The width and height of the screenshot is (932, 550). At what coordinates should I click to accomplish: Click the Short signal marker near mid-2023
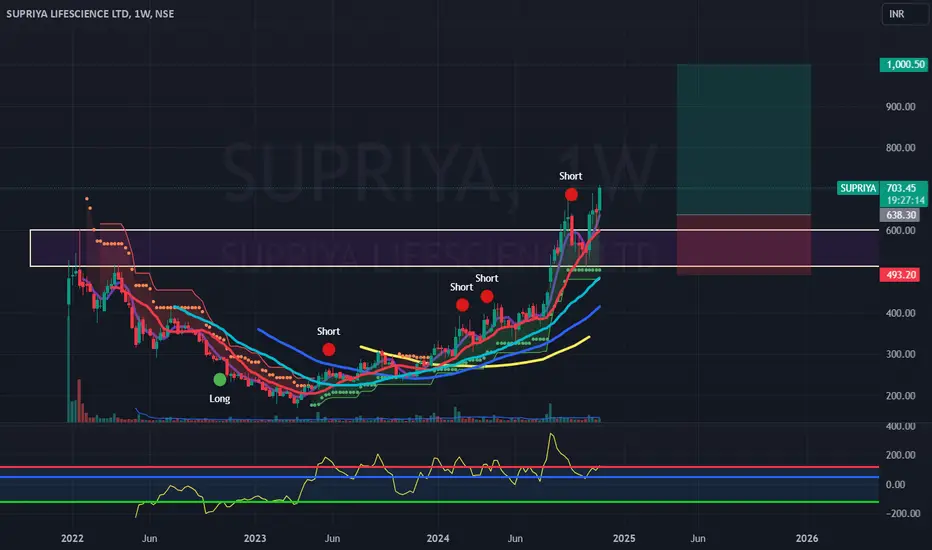coord(329,349)
